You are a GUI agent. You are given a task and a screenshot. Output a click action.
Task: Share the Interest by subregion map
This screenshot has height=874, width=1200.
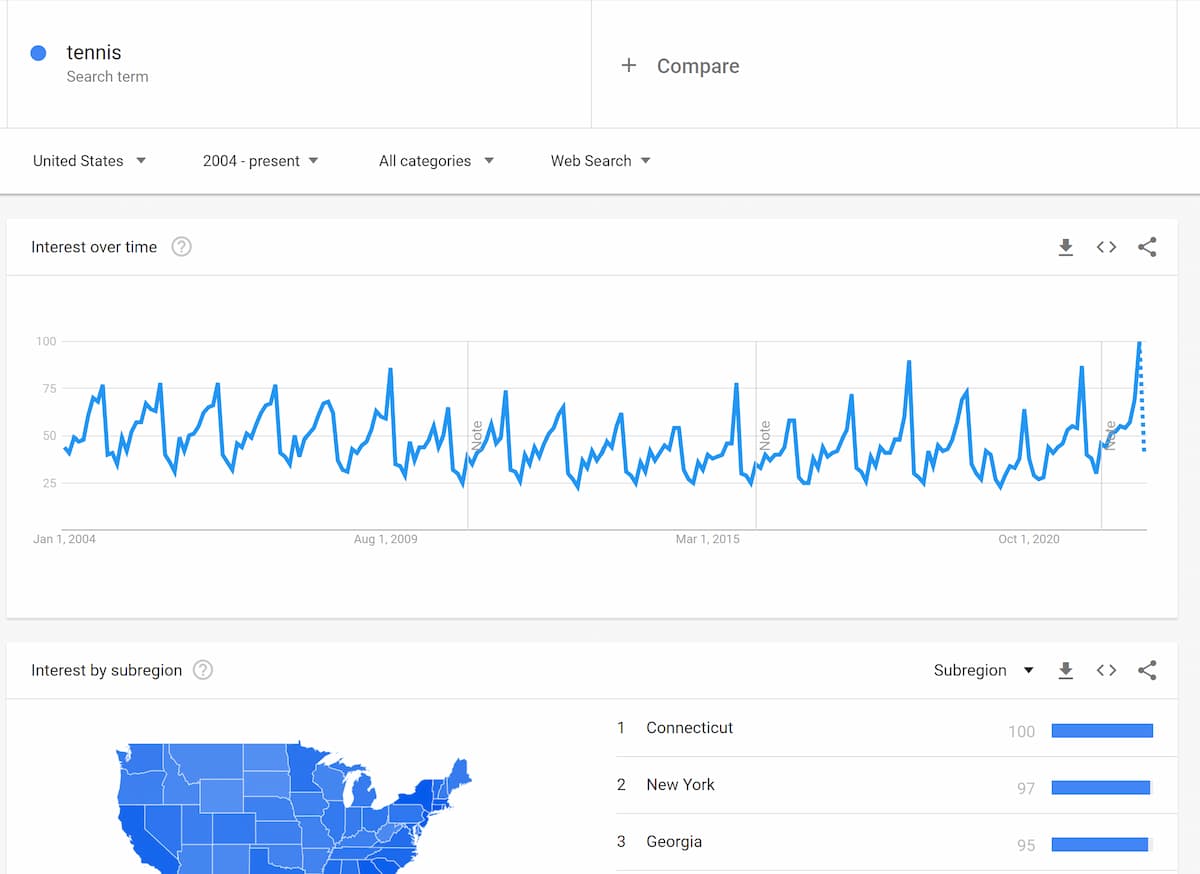click(x=1146, y=670)
